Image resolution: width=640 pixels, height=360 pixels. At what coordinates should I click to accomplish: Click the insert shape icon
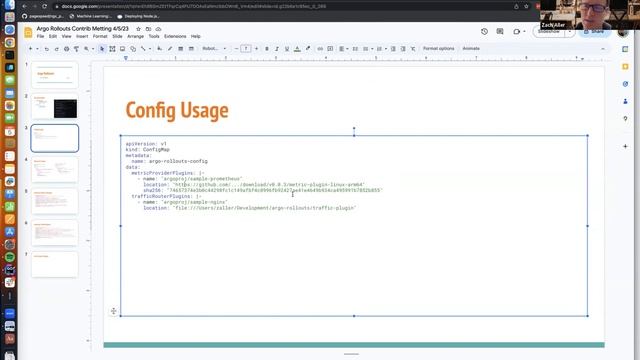(133, 49)
